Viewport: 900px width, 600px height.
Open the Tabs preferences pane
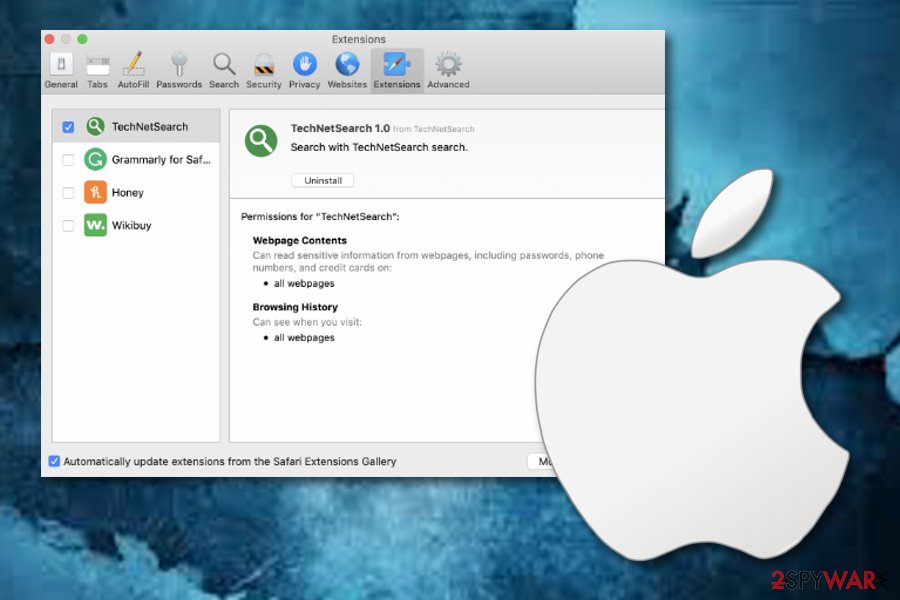(98, 70)
